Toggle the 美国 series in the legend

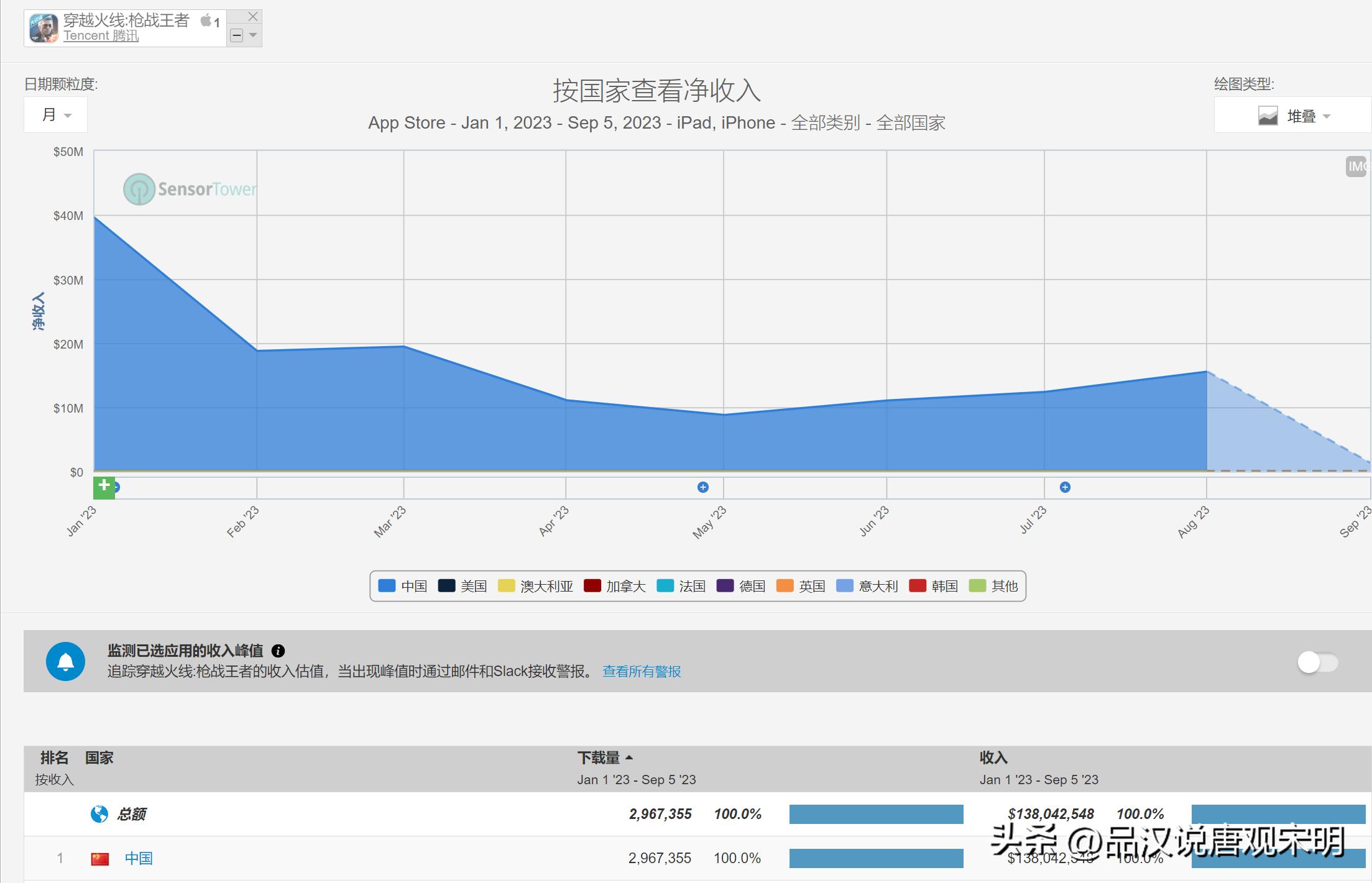click(x=475, y=586)
